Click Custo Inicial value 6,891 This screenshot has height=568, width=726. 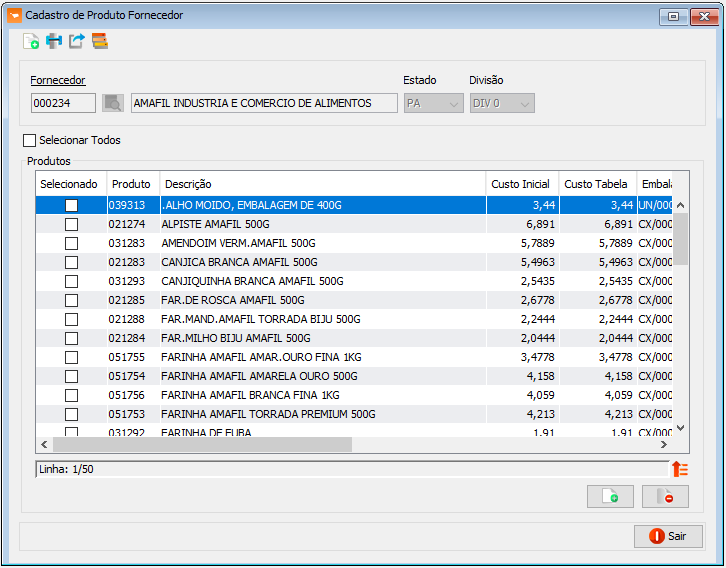[x=540, y=225]
